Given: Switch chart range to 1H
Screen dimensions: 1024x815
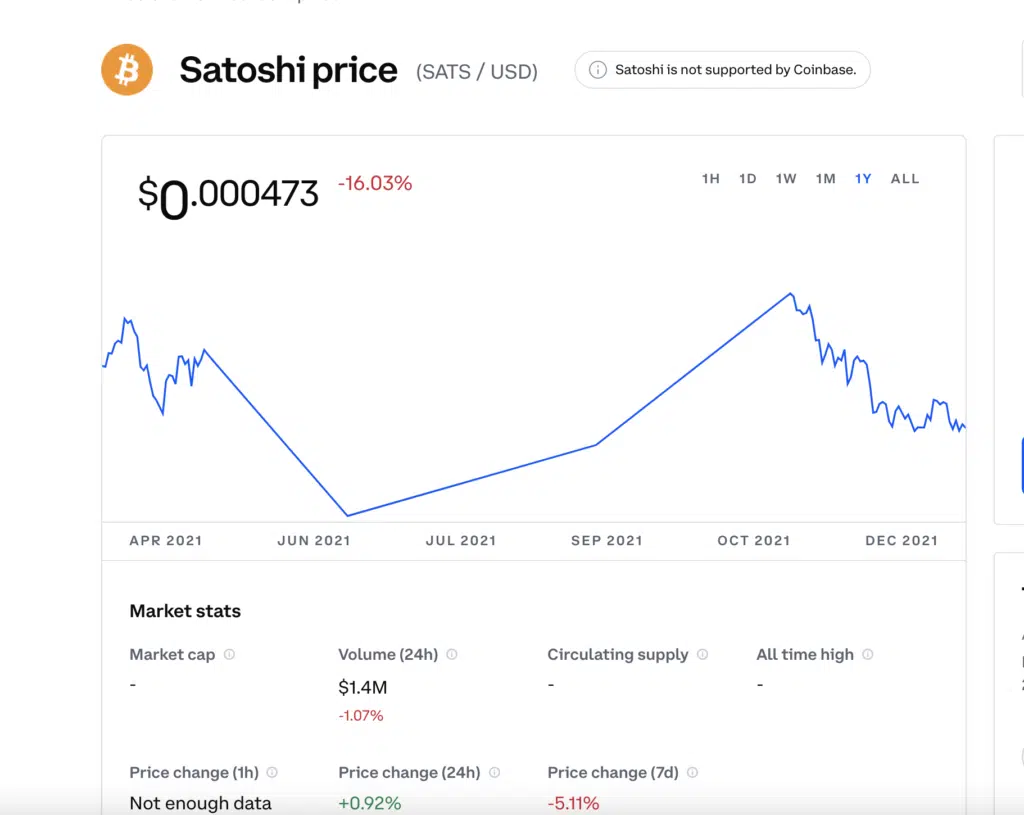Looking at the screenshot, I should [x=711, y=179].
